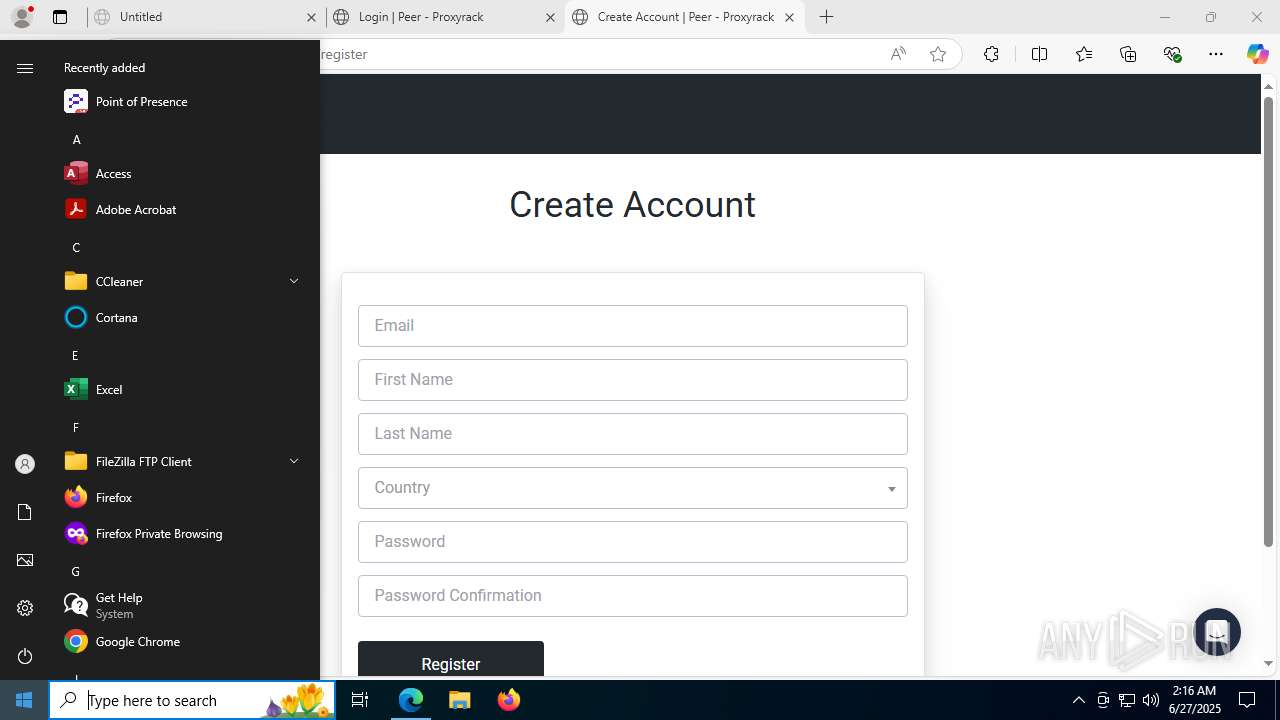The height and width of the screenshot is (720, 1280).
Task: Toggle Split screen in Edge toolbar
Action: click(x=1039, y=54)
